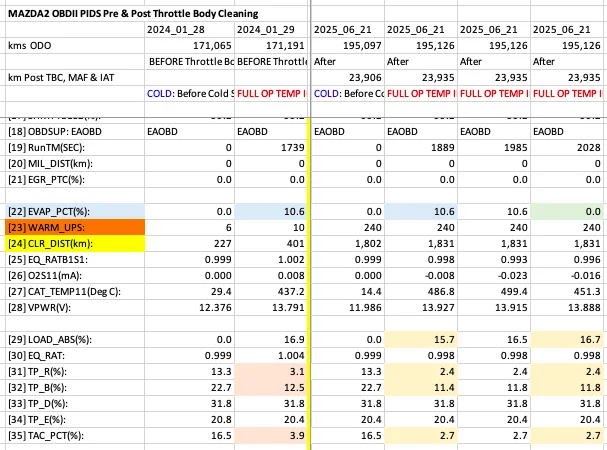Select odometer value 195,097

(x=348, y=46)
